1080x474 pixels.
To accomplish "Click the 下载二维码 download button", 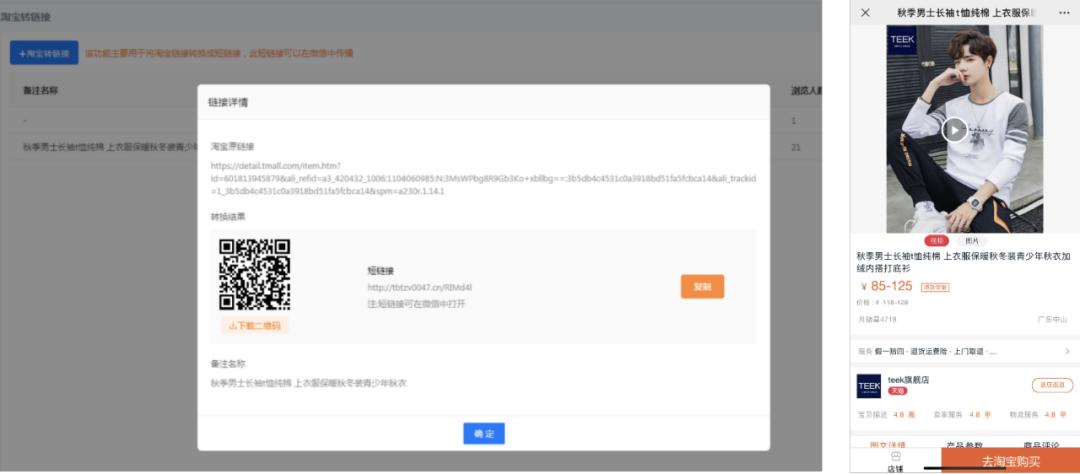I will coord(255,325).
